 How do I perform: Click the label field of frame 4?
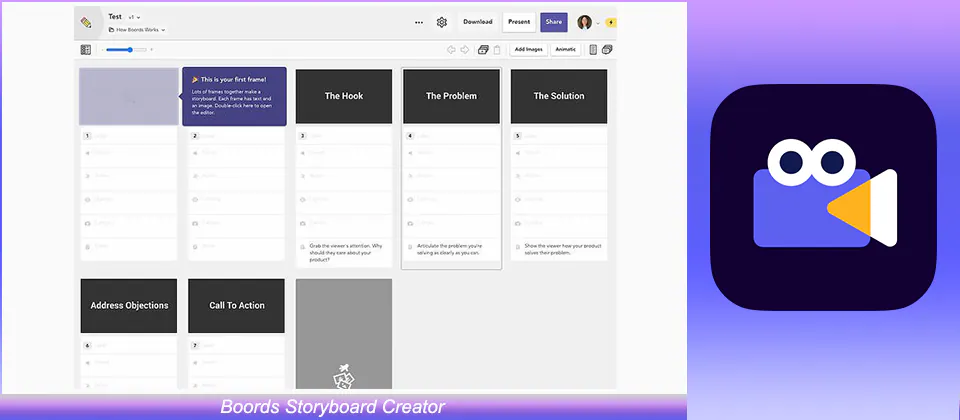(x=451, y=136)
